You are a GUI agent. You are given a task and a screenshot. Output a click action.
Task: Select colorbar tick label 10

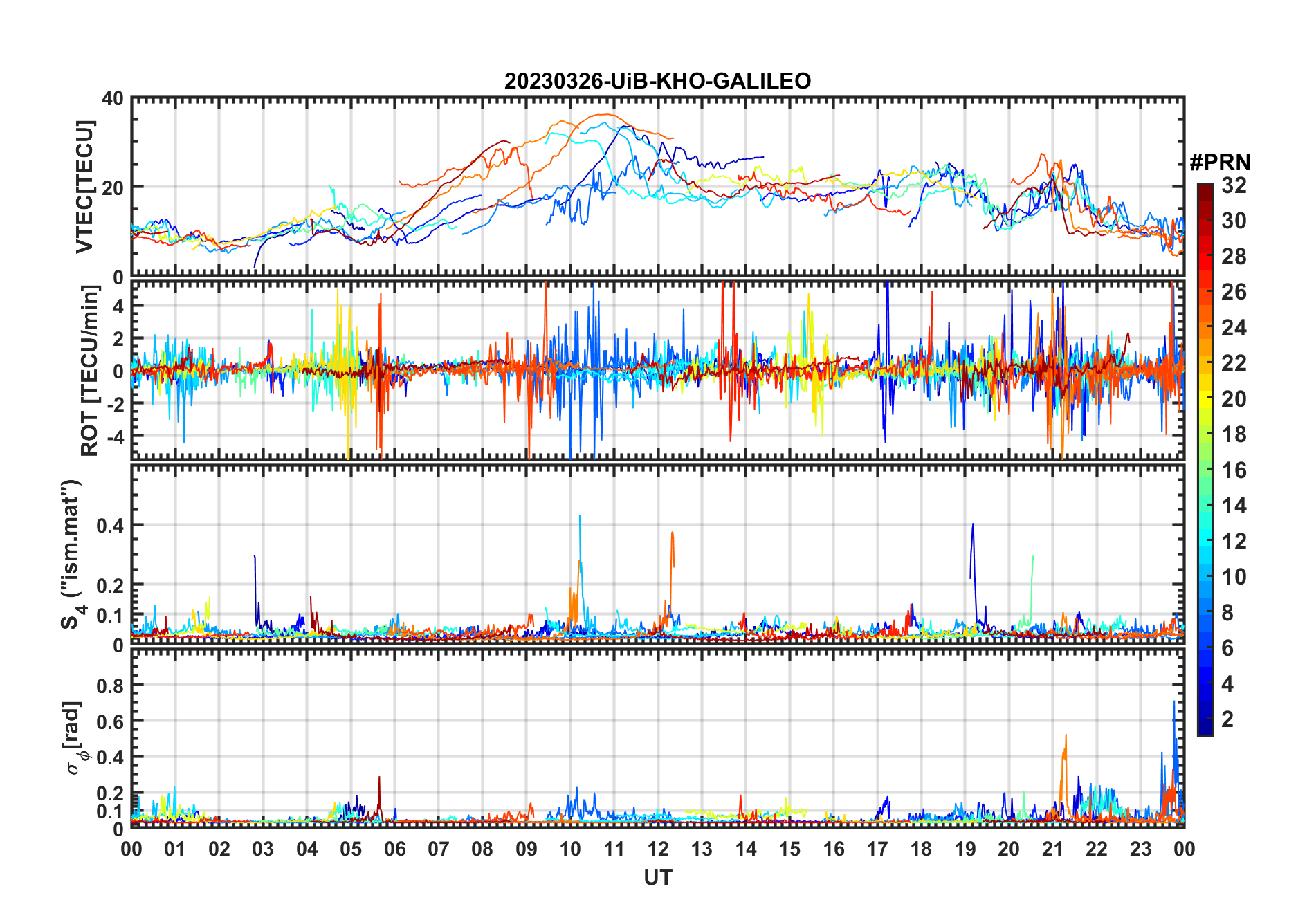click(x=1234, y=576)
